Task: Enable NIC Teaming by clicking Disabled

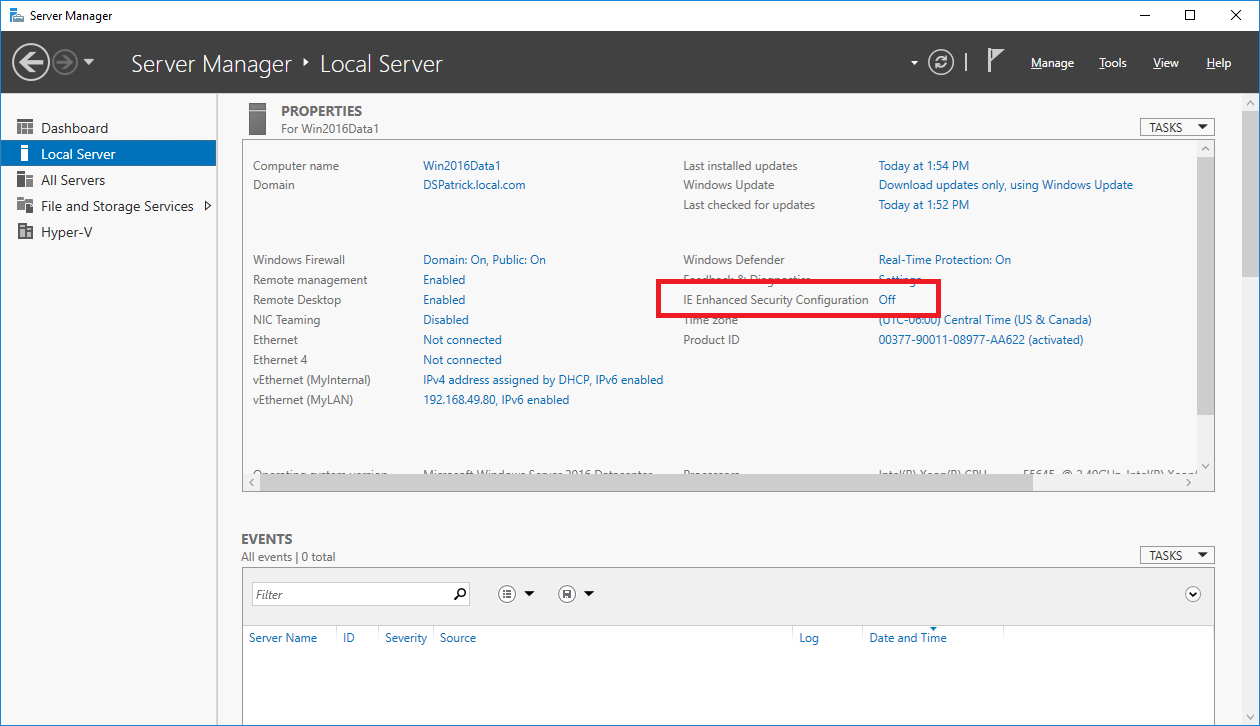Action: point(446,319)
